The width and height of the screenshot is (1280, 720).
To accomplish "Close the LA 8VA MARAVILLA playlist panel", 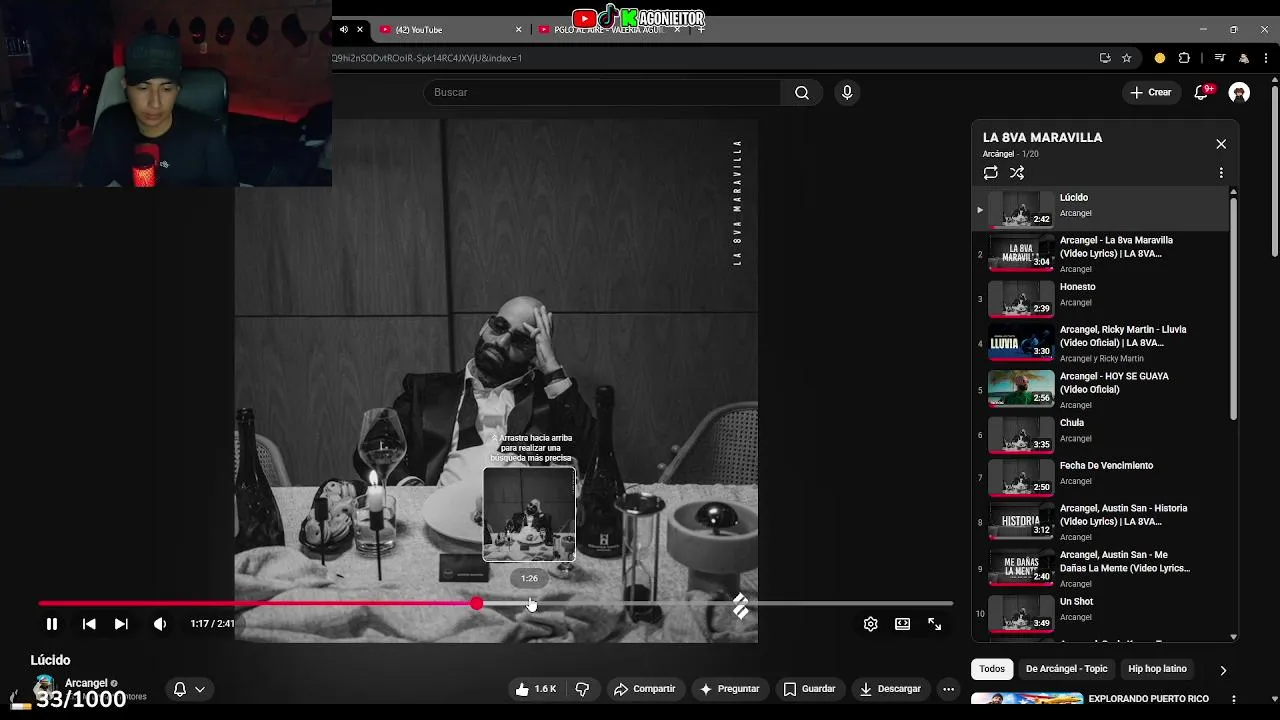I will pos(1221,144).
